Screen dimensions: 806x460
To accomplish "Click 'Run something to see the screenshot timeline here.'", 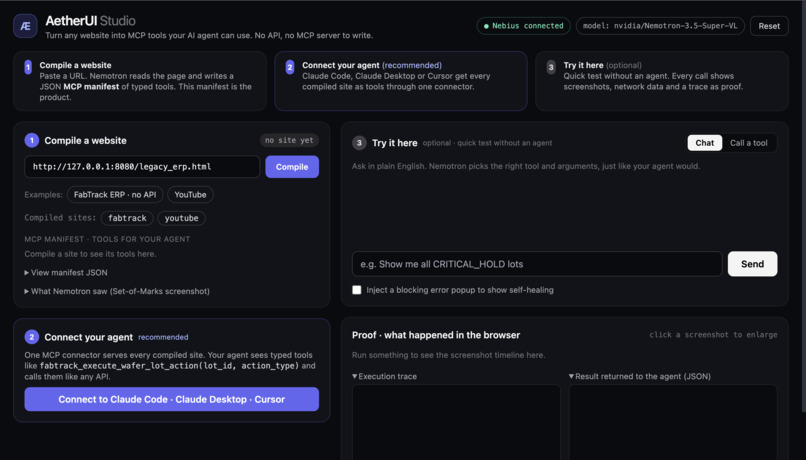I will (449, 355).
